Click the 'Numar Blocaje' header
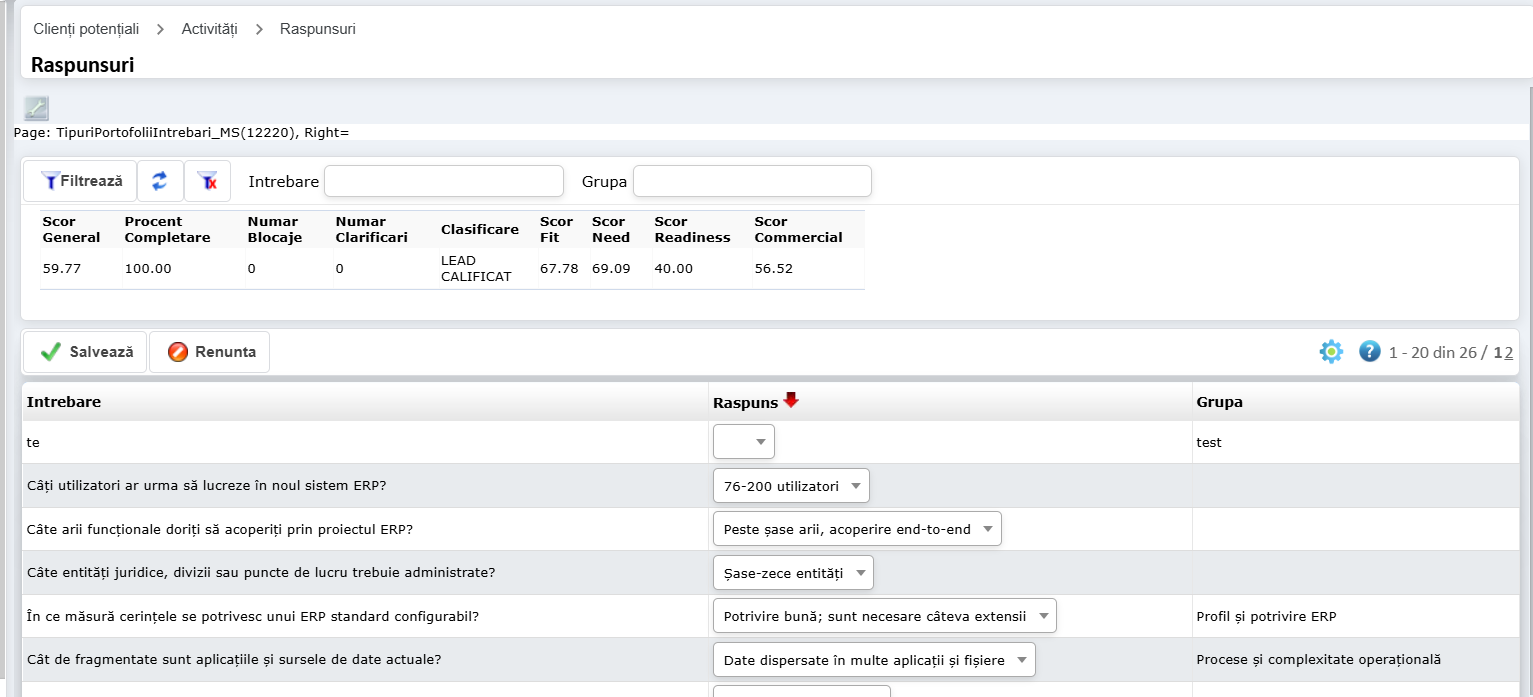The width and height of the screenshot is (1533, 697). pyautogui.click(x=275, y=229)
